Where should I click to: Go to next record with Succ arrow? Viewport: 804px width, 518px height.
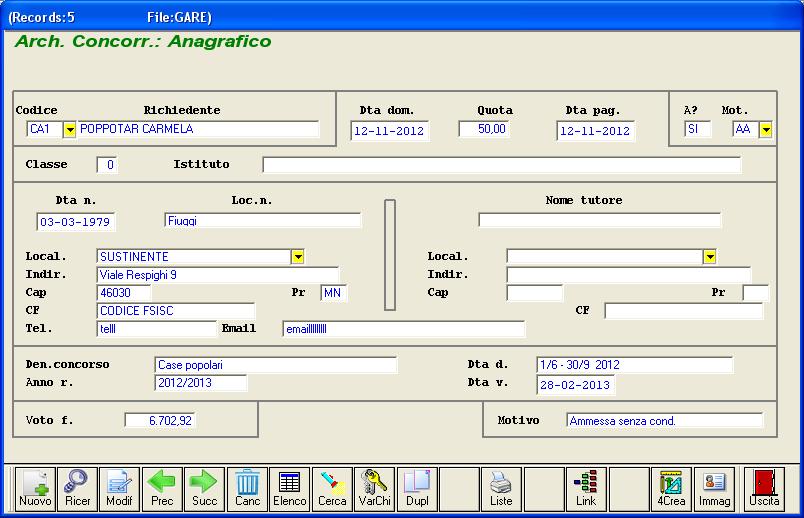coord(205,489)
